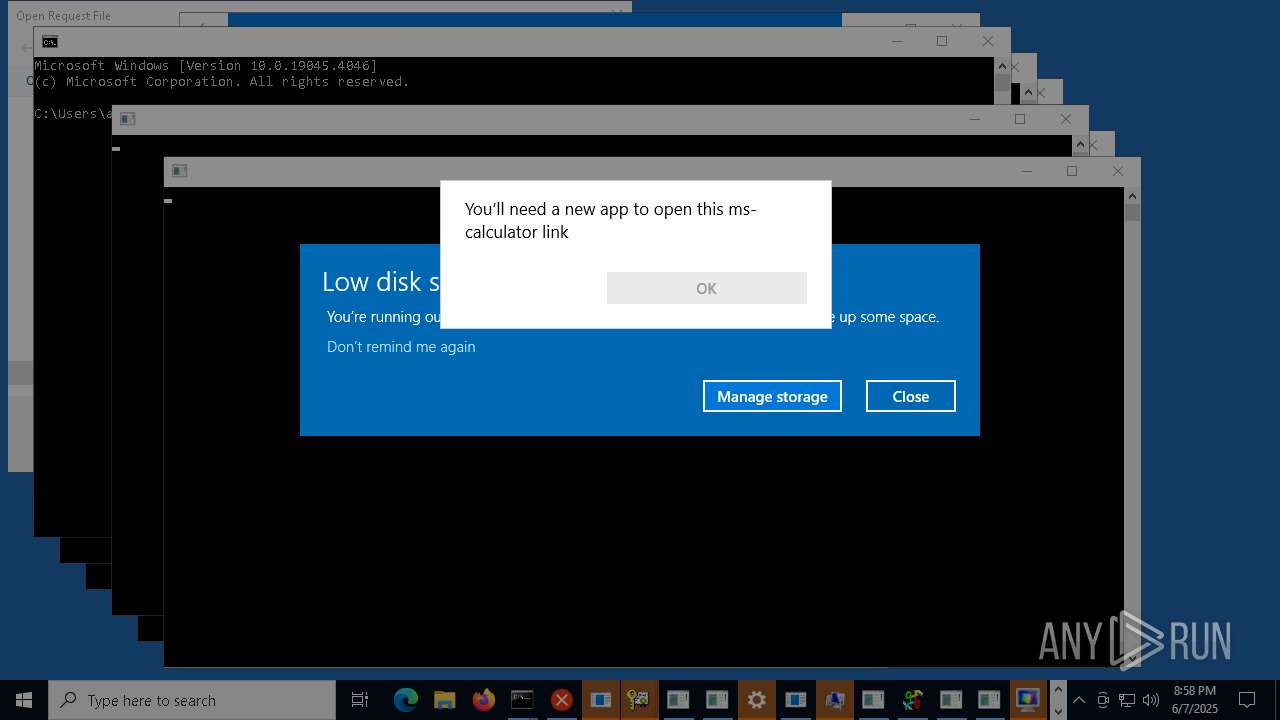Open the keys icon app on the taskbar

(639, 700)
